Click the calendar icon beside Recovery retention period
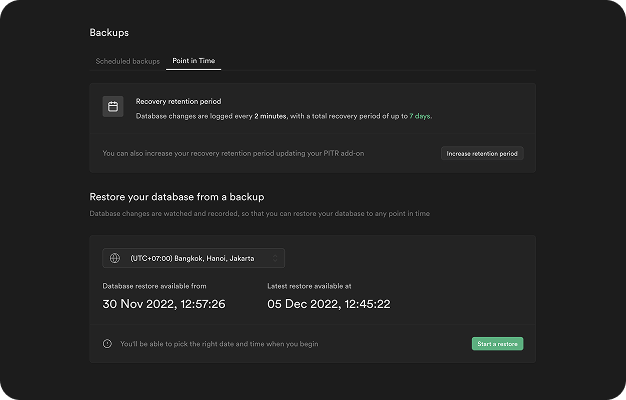 (113, 107)
